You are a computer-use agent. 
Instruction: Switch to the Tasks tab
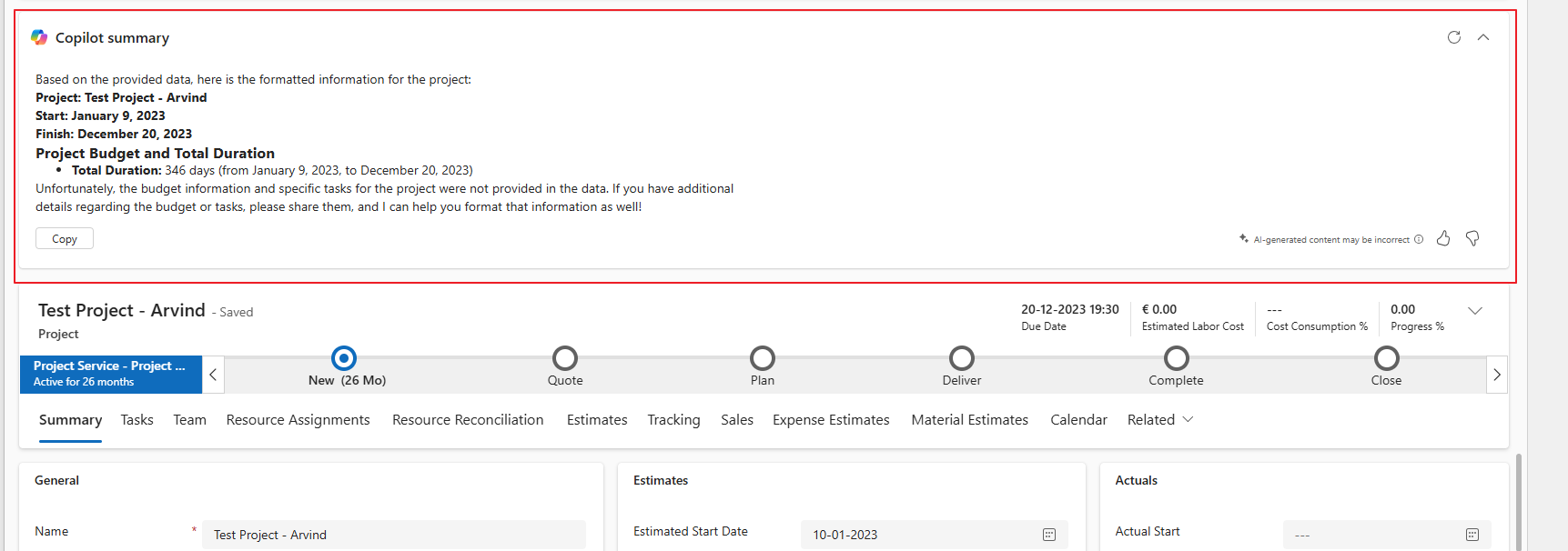(137, 419)
